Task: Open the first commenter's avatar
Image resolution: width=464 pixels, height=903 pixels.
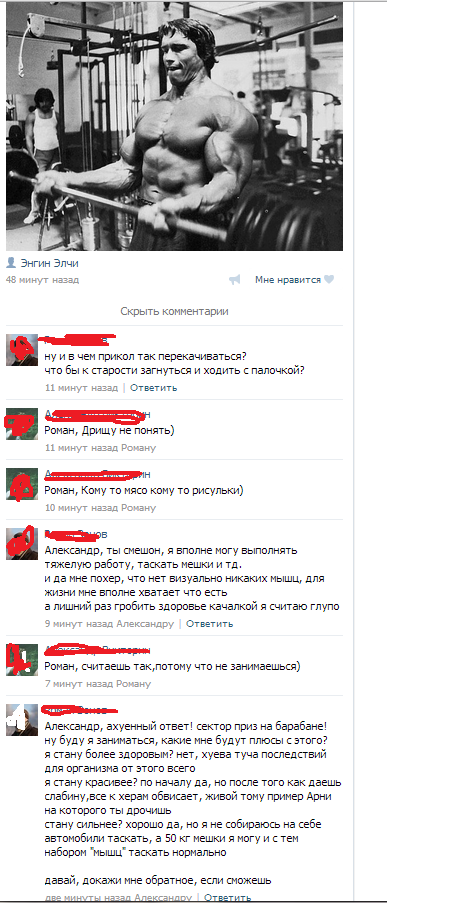Action: pyautogui.click(x=22, y=350)
